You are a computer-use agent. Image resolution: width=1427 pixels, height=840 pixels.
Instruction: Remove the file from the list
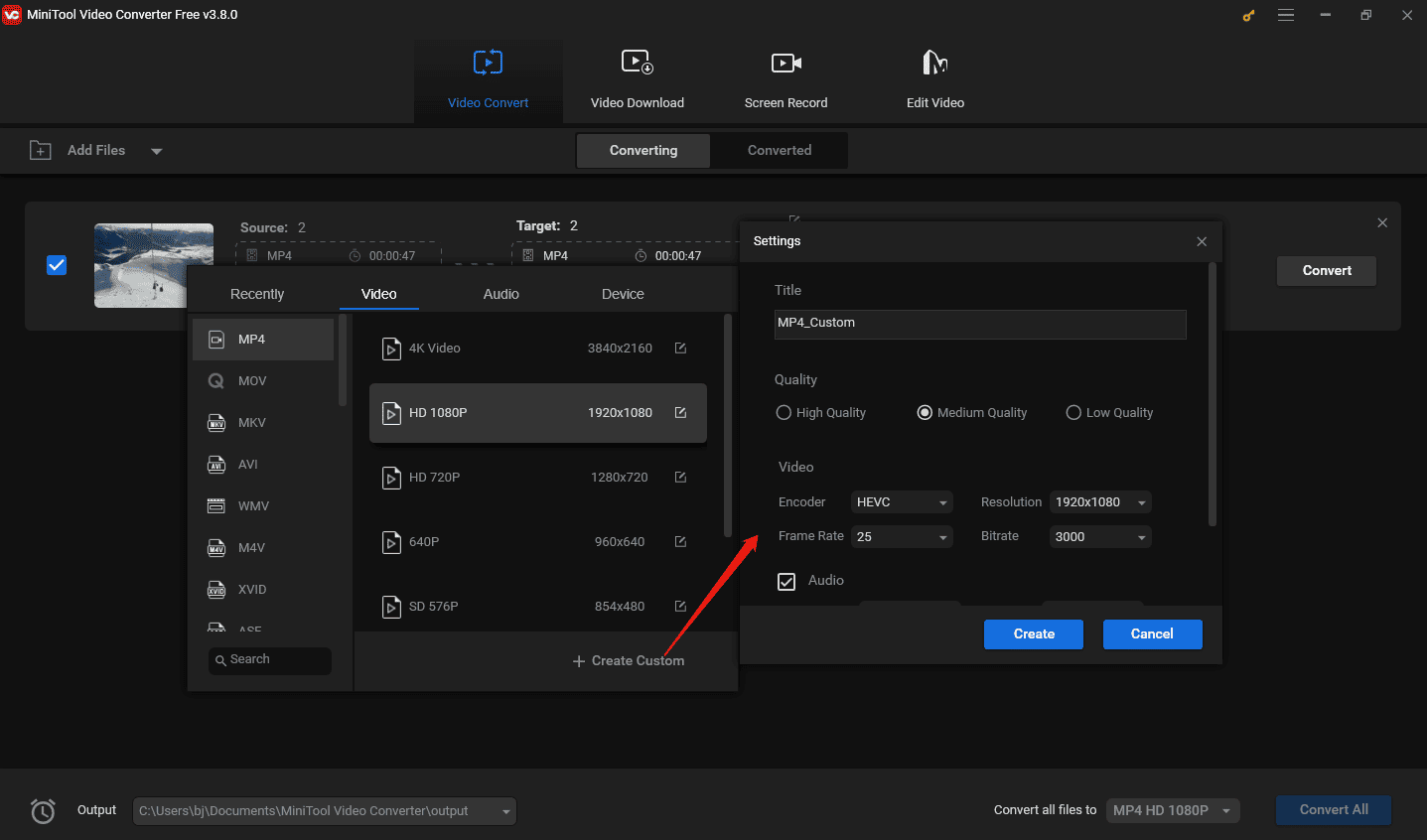tap(1382, 222)
